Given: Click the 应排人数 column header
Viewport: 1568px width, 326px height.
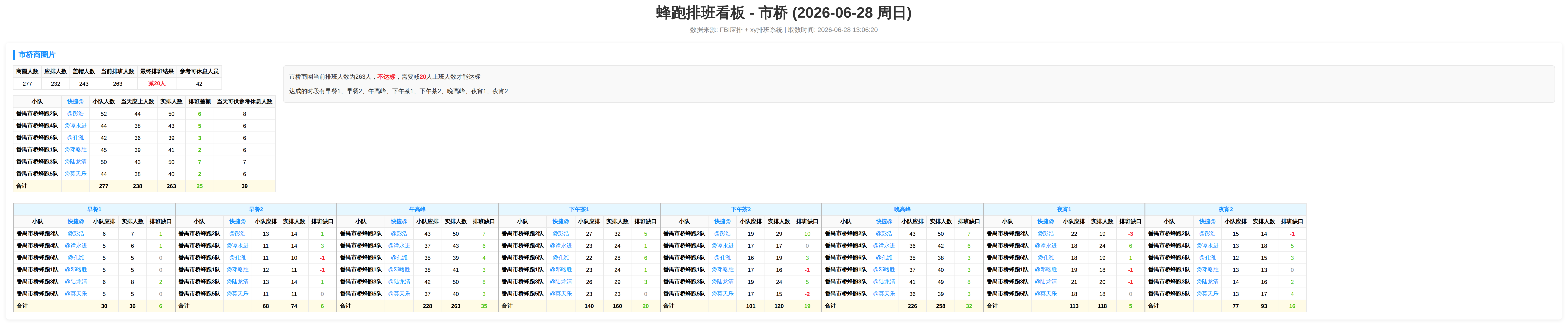Looking at the screenshot, I should pyautogui.click(x=55, y=72).
